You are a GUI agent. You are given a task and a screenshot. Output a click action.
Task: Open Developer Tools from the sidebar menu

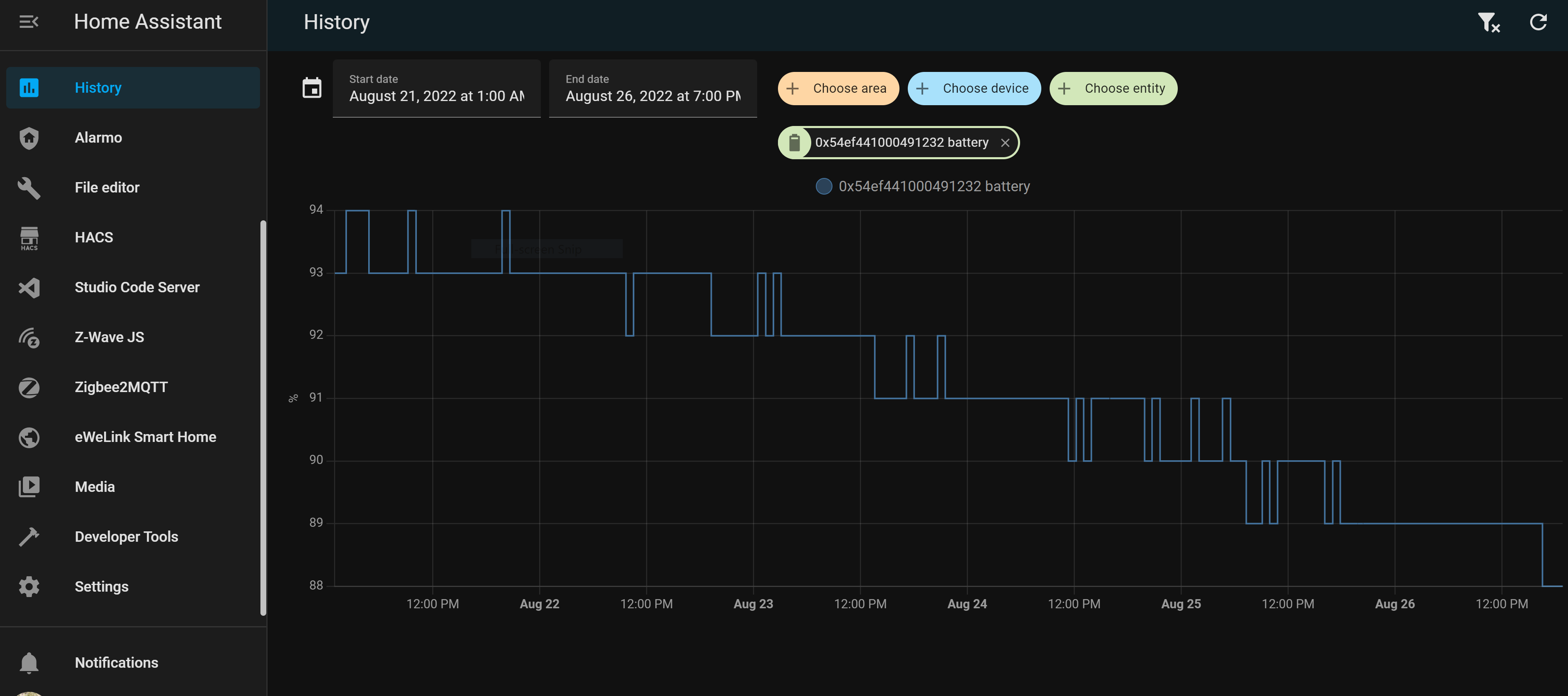126,537
